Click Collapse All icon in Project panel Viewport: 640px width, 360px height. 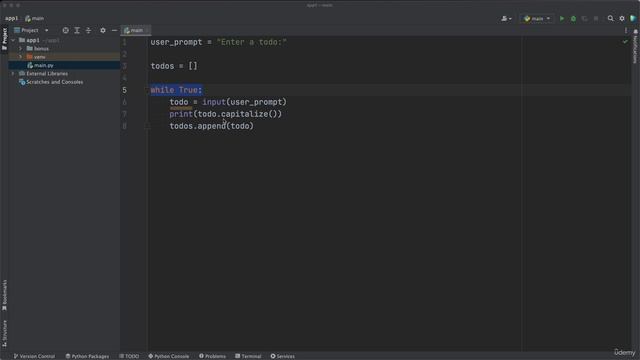pos(88,30)
